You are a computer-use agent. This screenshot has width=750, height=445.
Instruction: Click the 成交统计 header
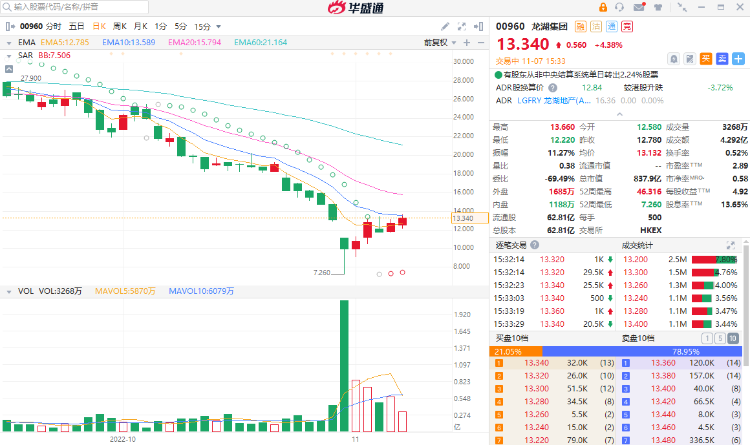pyautogui.click(x=637, y=245)
